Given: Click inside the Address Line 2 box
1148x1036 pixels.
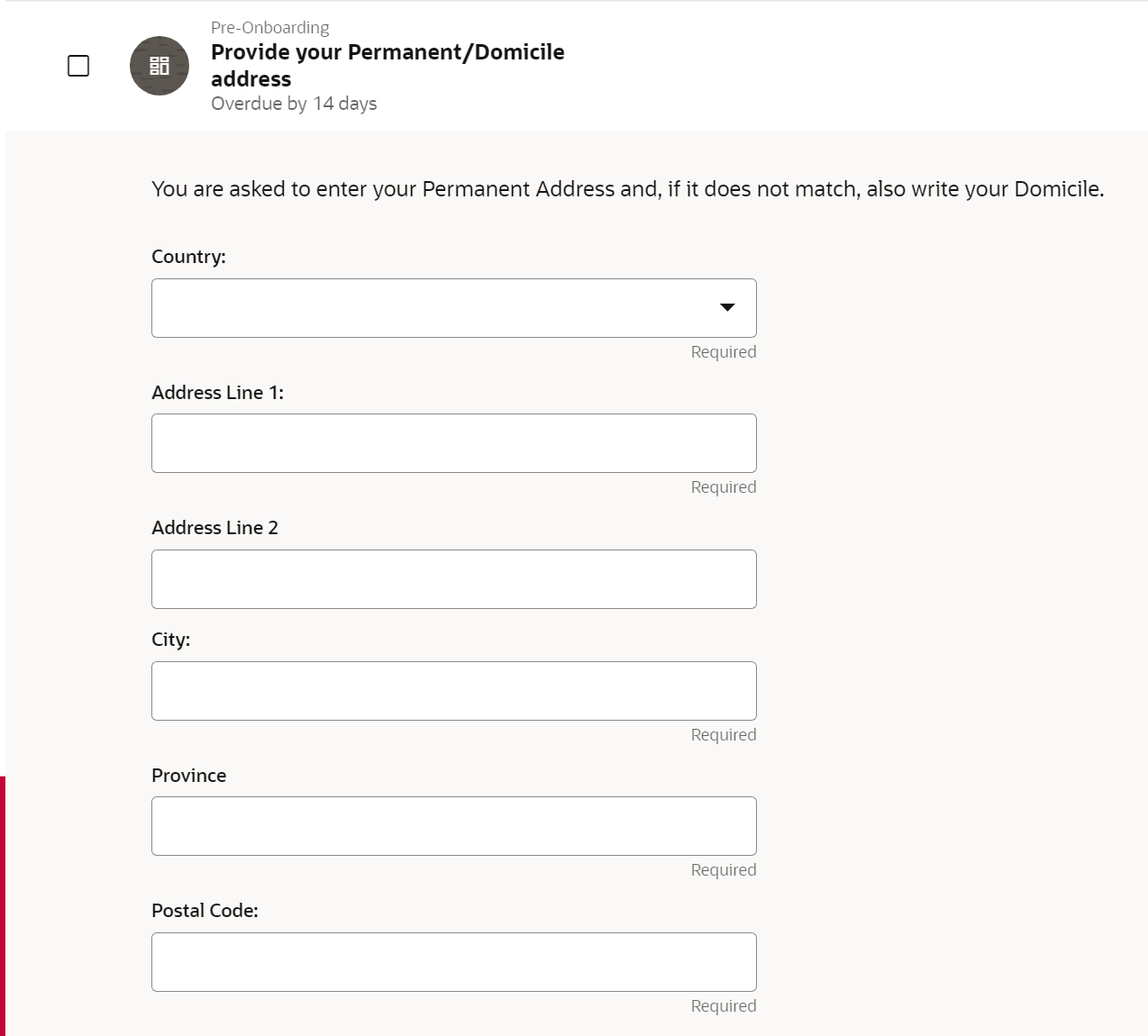Looking at the screenshot, I should (x=453, y=578).
